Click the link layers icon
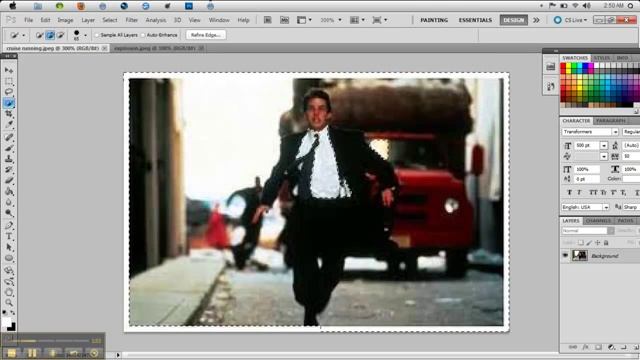The image size is (640, 360). [x=572, y=347]
